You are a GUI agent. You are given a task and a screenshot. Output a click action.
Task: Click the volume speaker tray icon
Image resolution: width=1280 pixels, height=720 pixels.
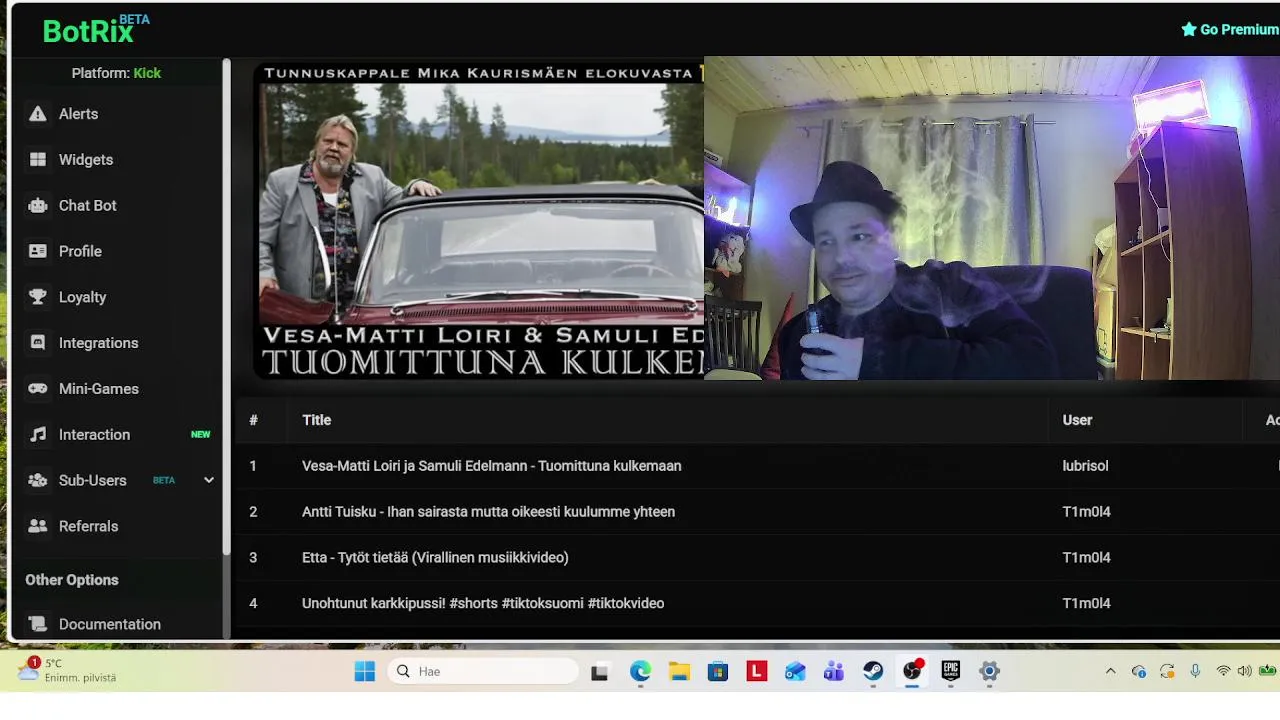click(x=1245, y=671)
